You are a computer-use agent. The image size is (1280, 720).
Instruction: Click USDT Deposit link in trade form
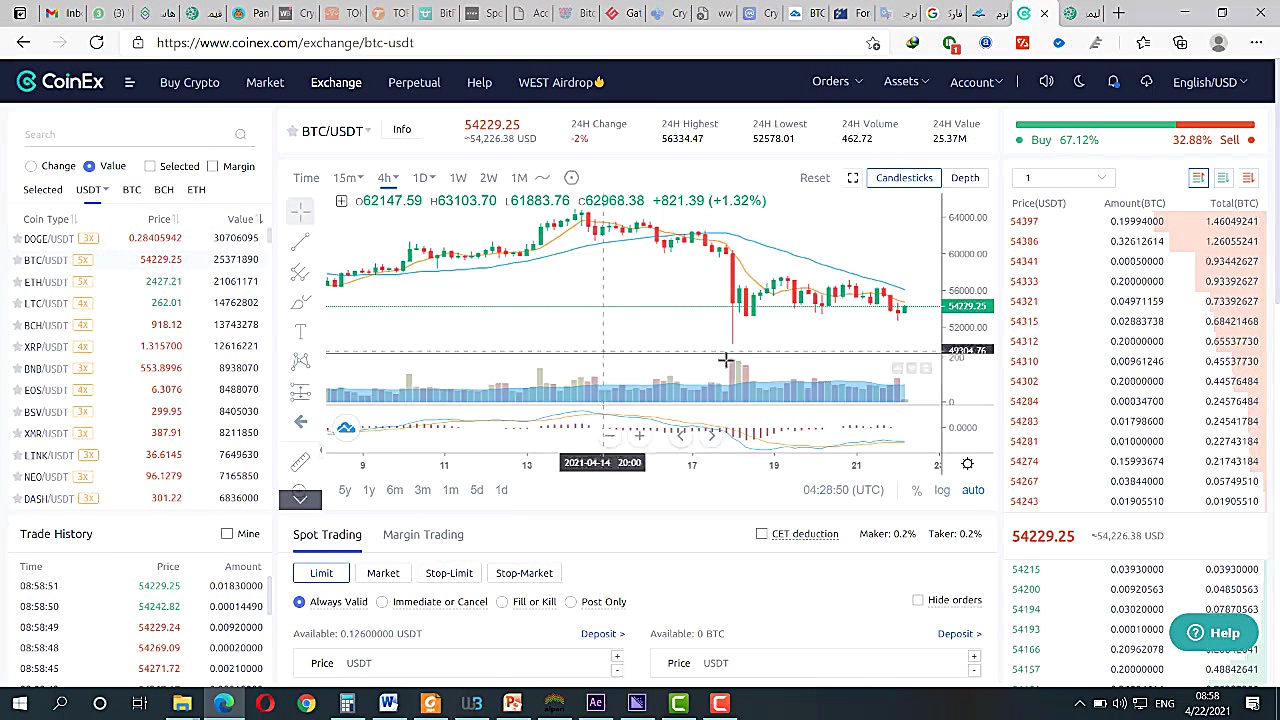[602, 633]
